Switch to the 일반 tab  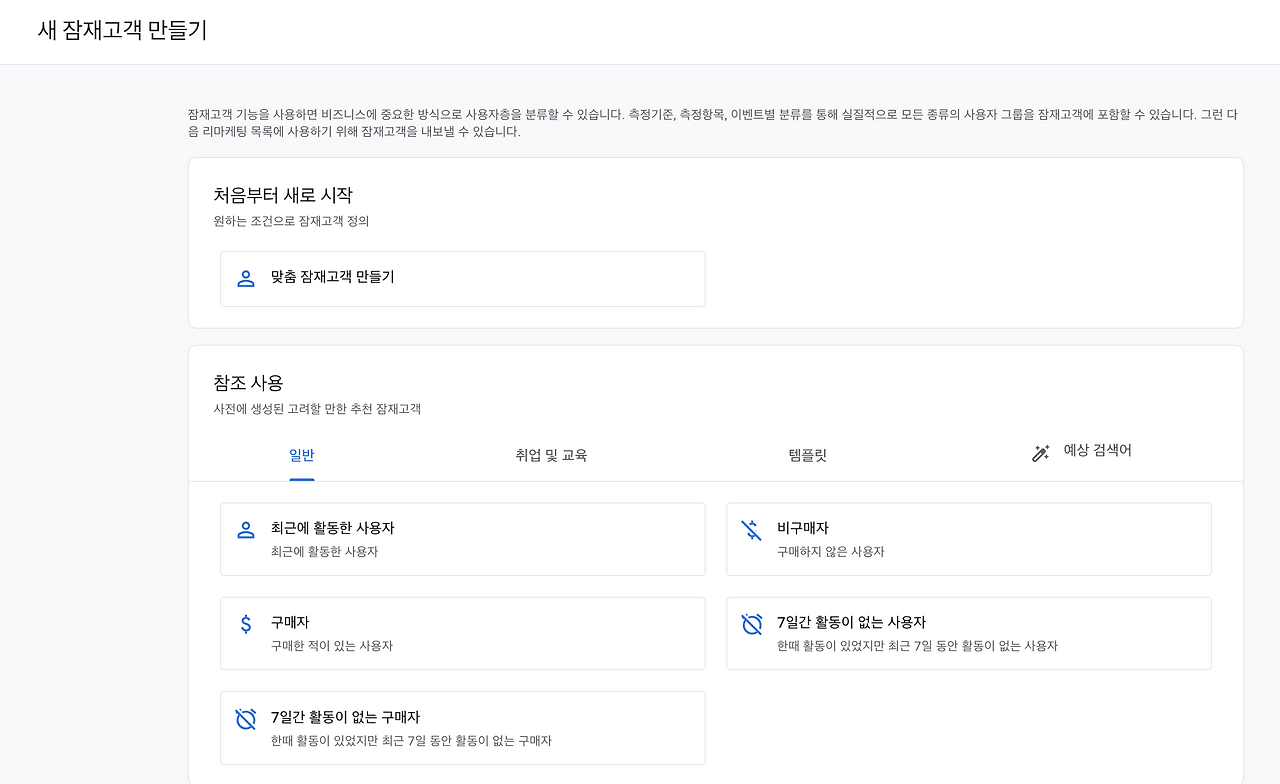(x=302, y=455)
